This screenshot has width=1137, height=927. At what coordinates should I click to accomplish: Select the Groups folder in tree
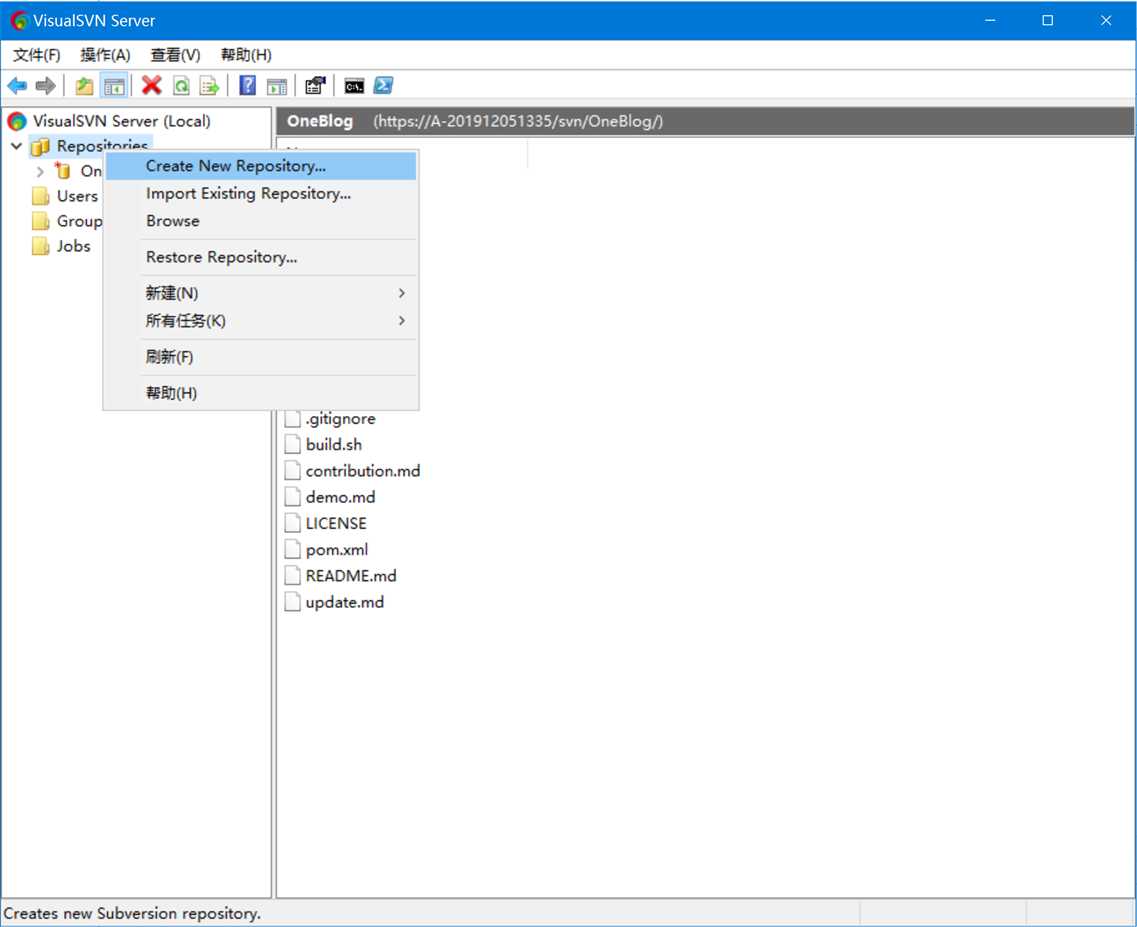[x=79, y=221]
